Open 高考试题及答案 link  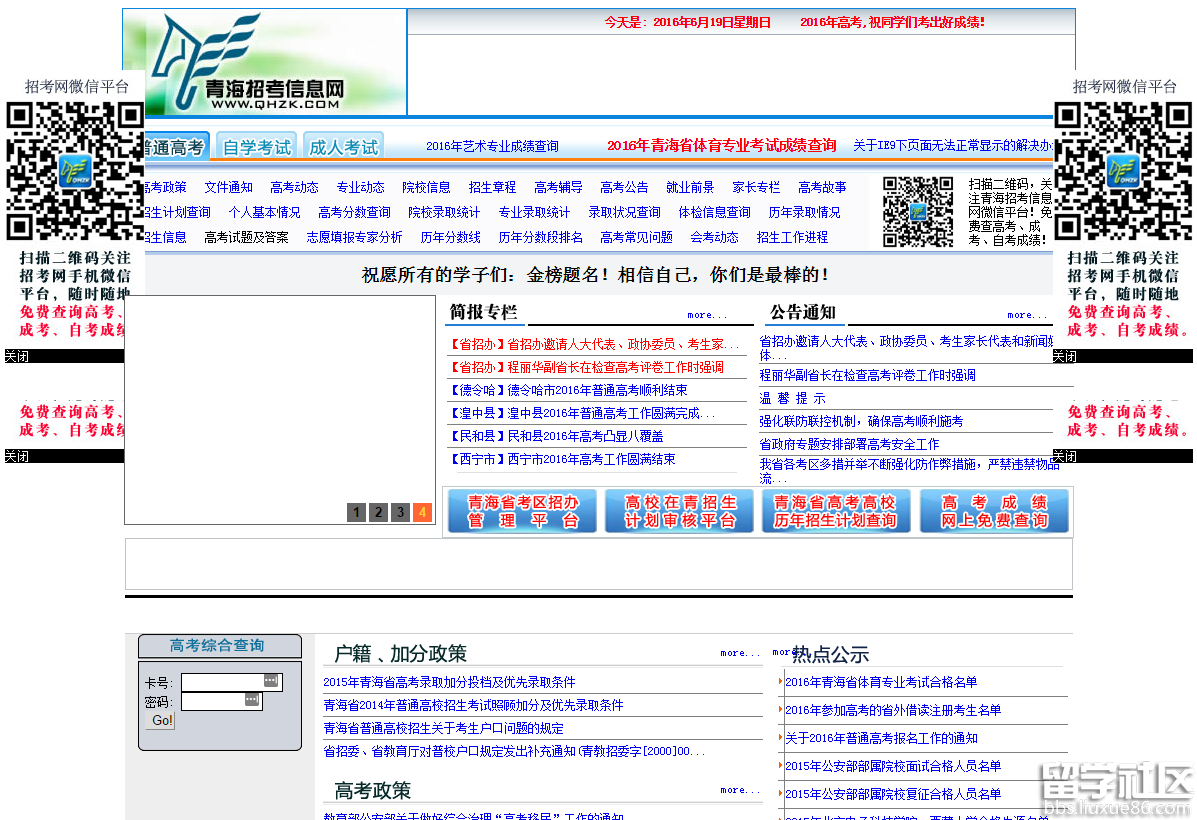click(x=247, y=237)
